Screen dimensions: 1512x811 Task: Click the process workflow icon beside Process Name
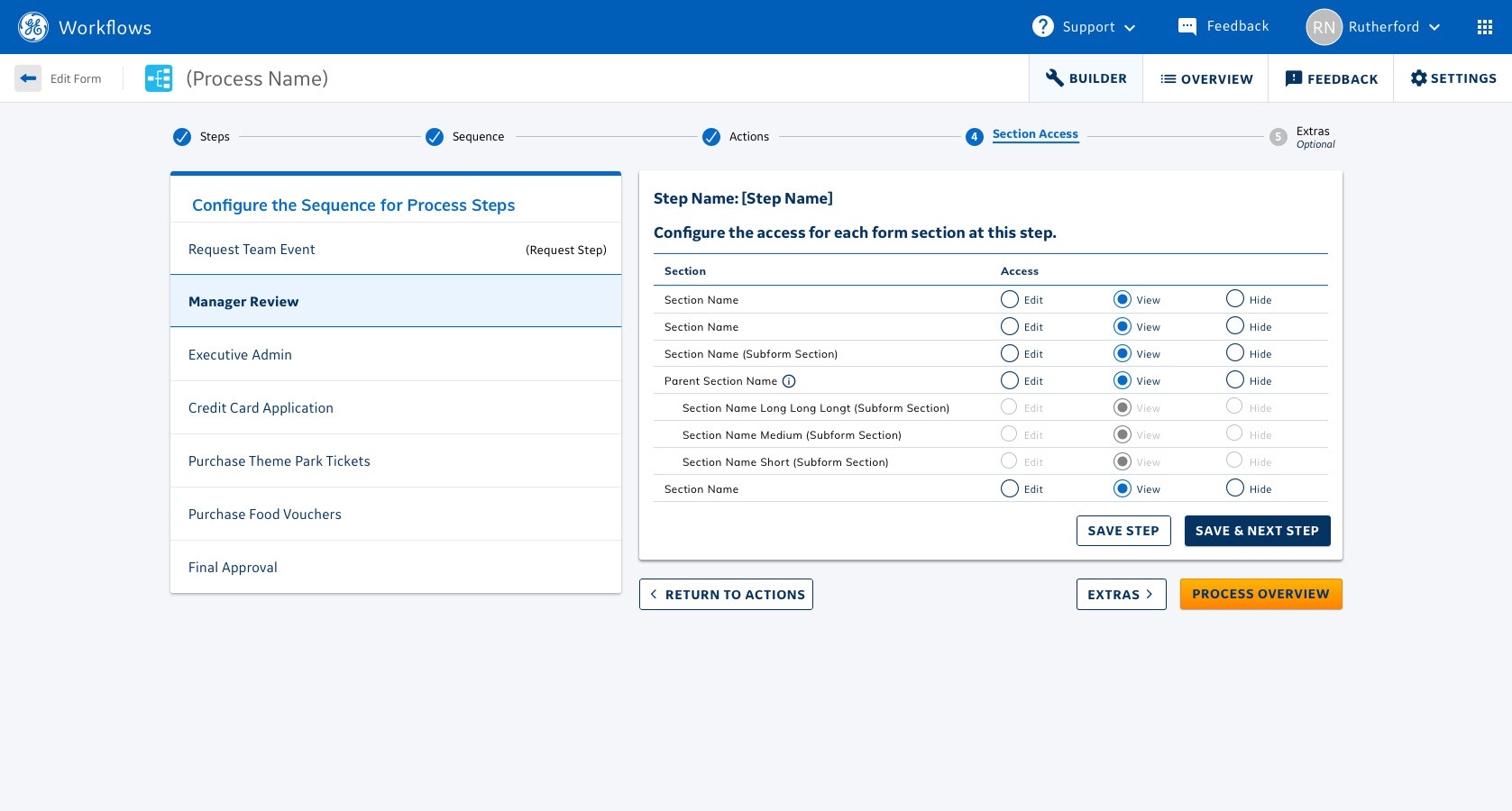tap(159, 78)
